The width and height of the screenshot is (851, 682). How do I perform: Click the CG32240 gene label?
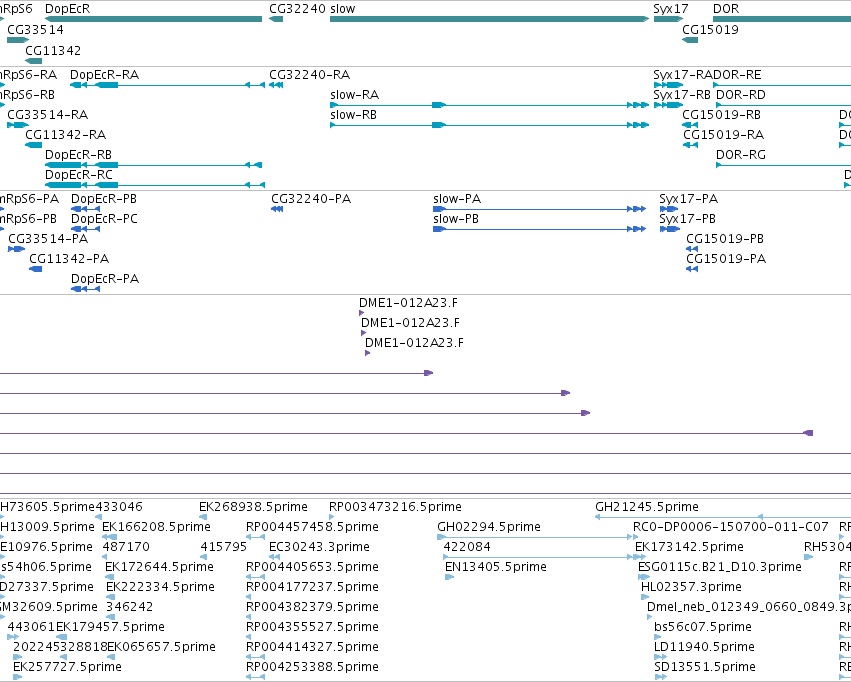(x=297, y=9)
